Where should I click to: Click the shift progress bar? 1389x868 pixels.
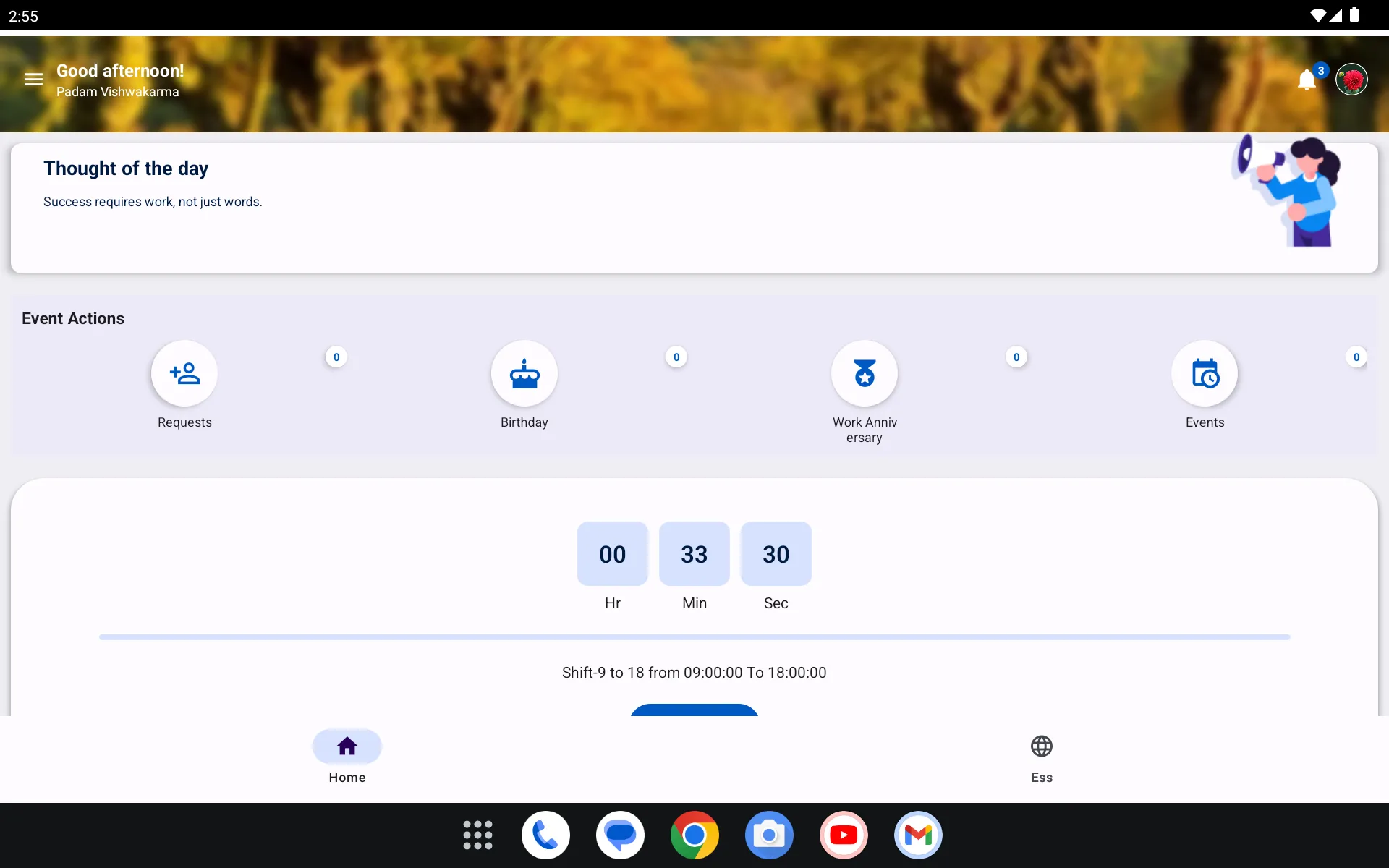pos(694,637)
